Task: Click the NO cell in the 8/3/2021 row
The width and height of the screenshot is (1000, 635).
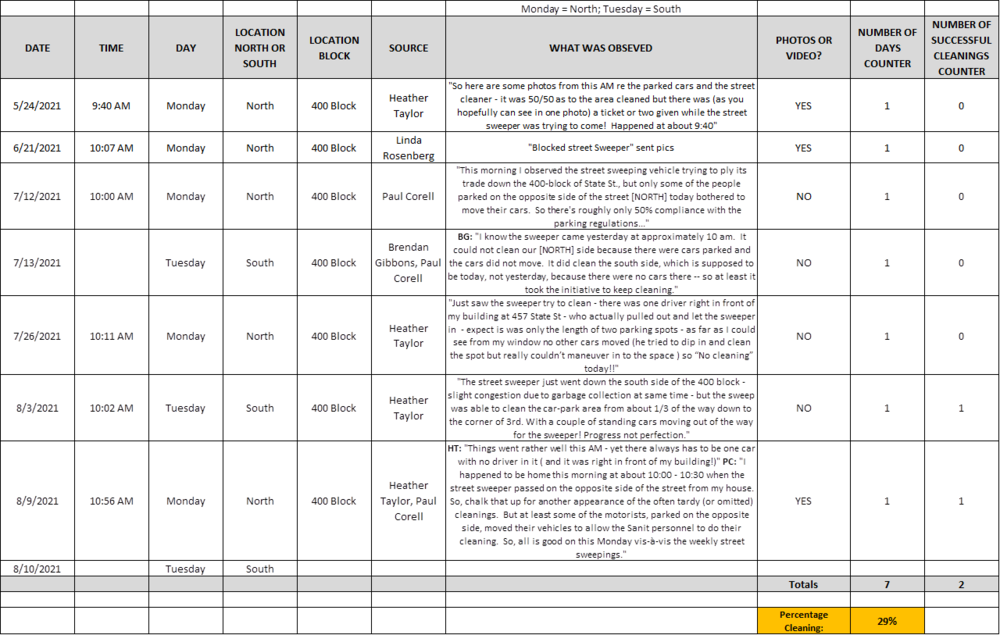Action: [x=804, y=408]
